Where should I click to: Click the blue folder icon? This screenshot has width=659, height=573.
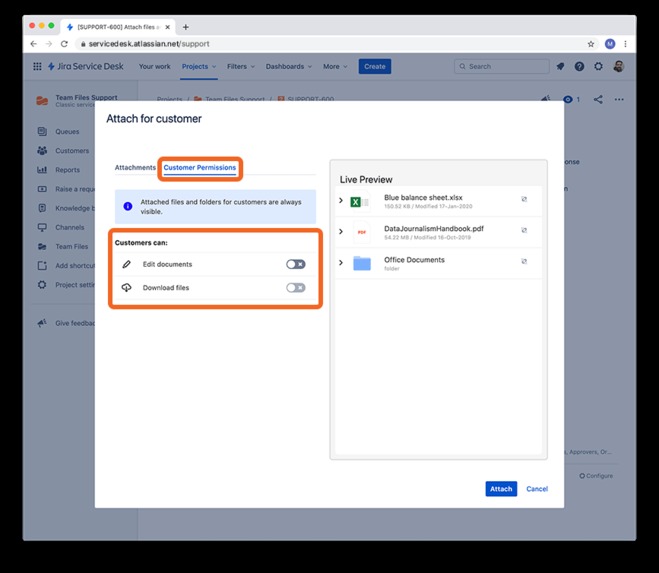point(362,264)
